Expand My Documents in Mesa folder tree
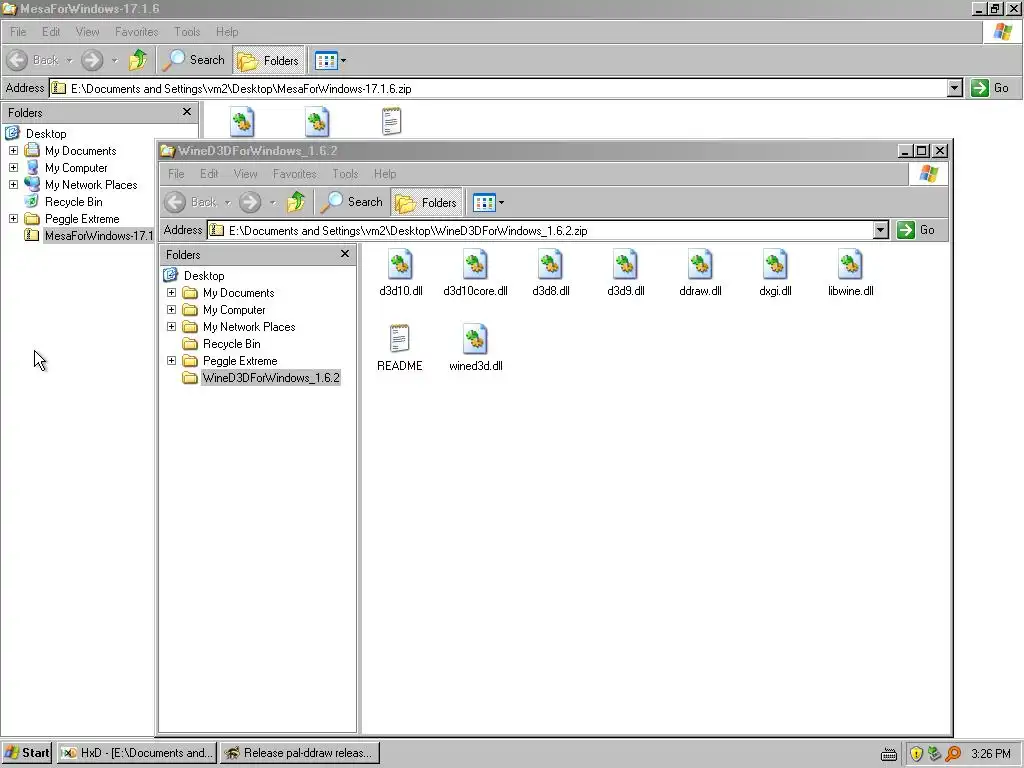 [x=13, y=151]
